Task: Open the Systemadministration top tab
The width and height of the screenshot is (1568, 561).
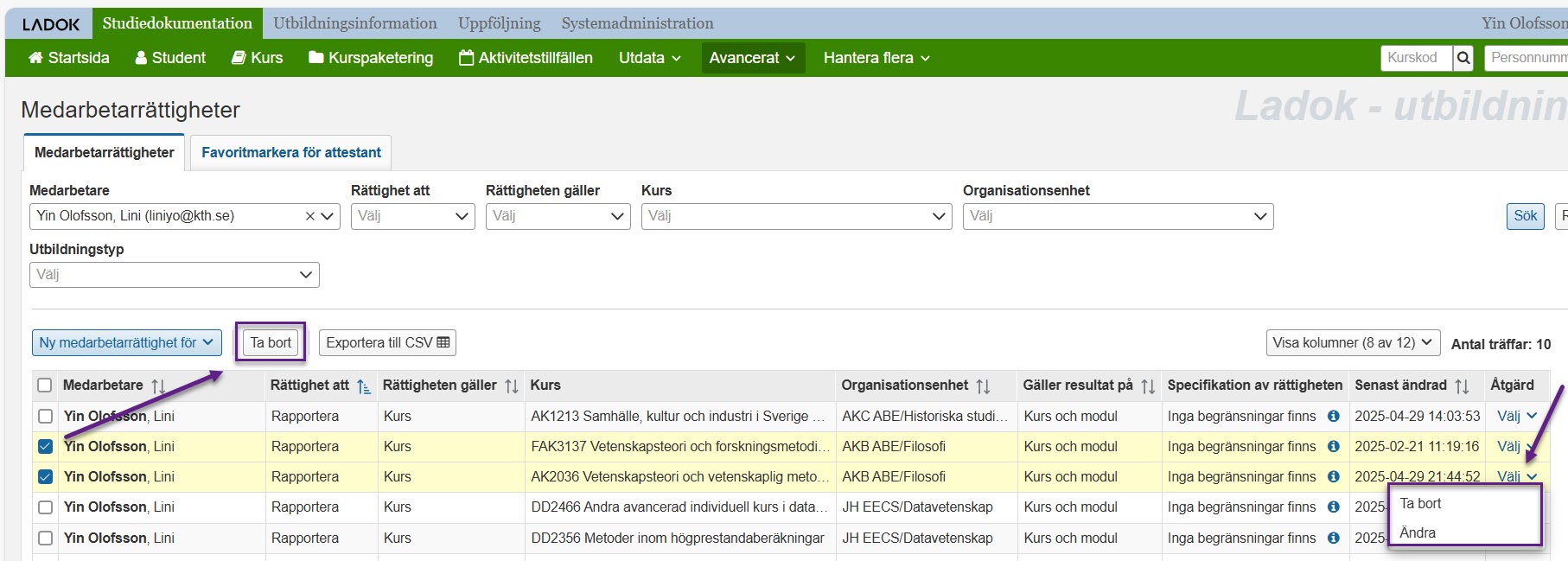Action: click(x=637, y=23)
